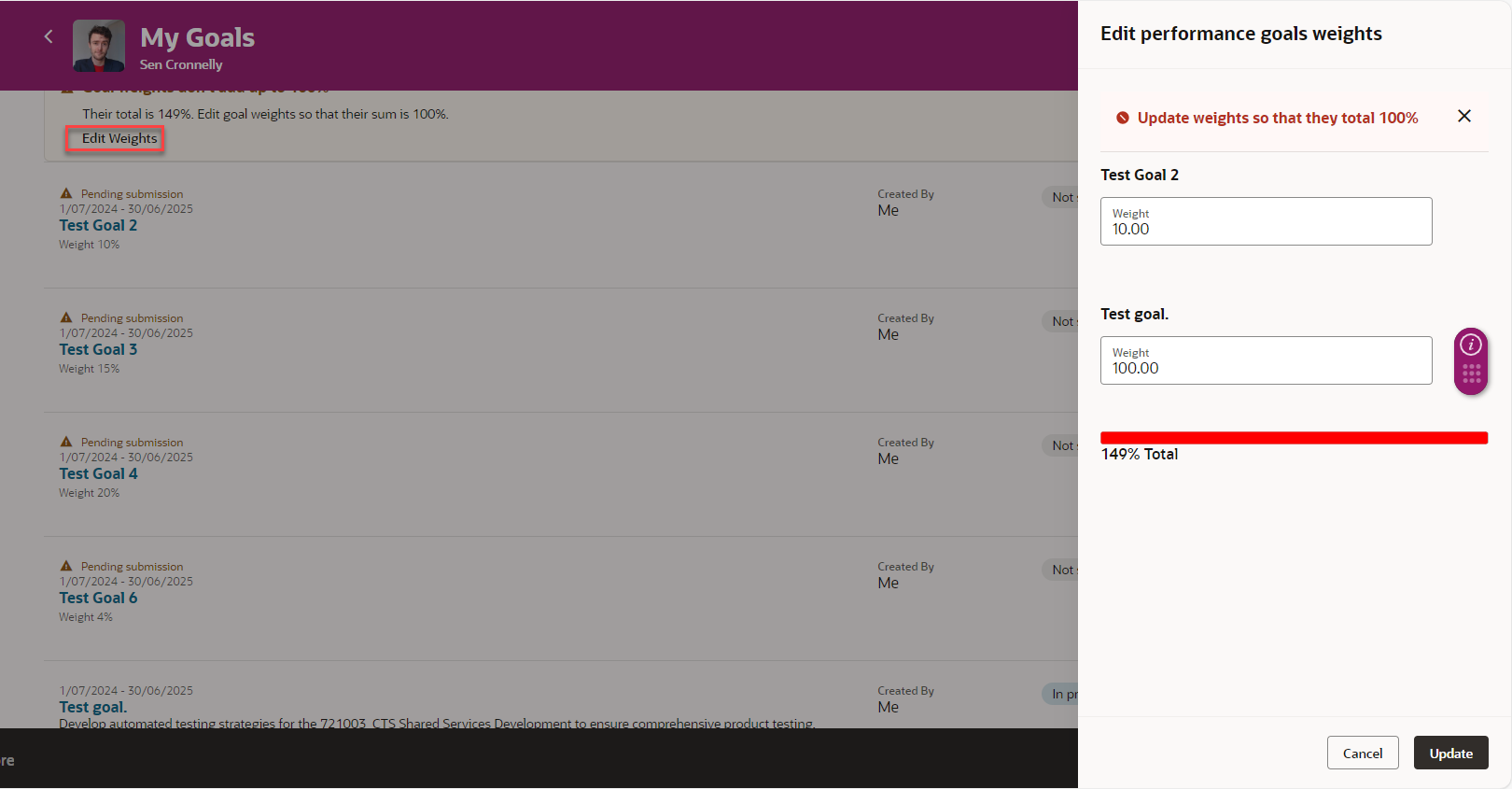
Task: Click the dots grid on the floating pill
Action: click(x=1471, y=374)
